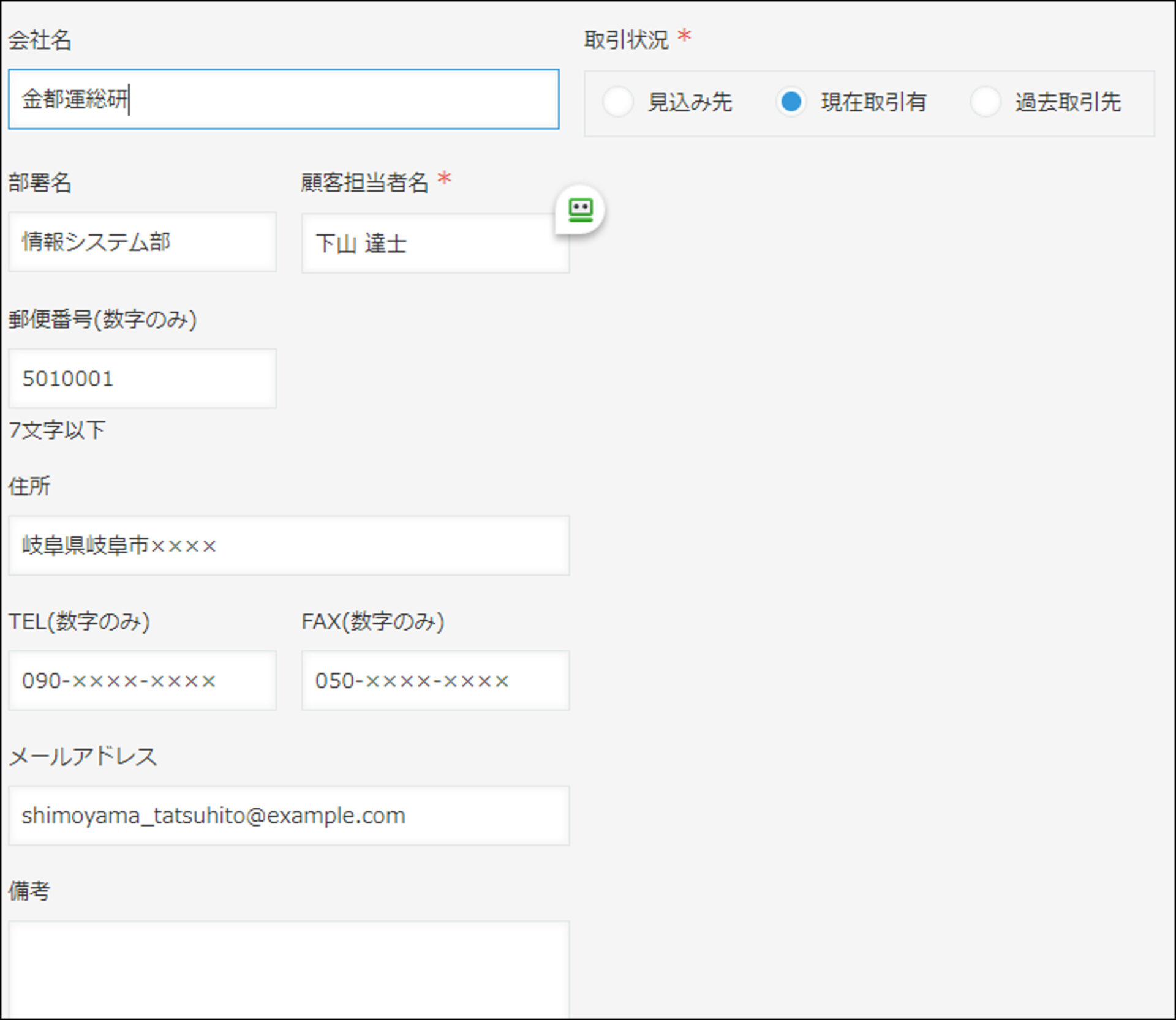Click the 7文字以下 hint text
This screenshot has height=1020, width=1176.
pos(56,430)
